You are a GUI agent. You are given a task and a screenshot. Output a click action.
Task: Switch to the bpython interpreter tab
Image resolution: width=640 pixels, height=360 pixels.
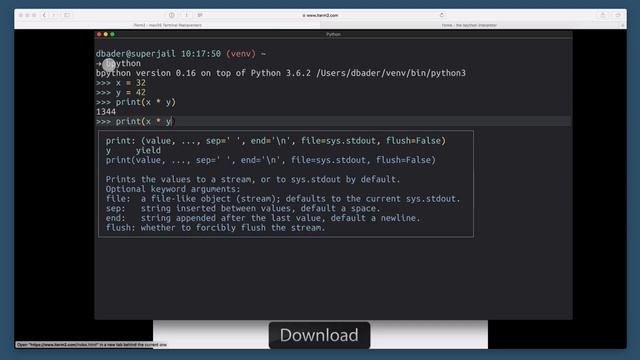[469, 25]
